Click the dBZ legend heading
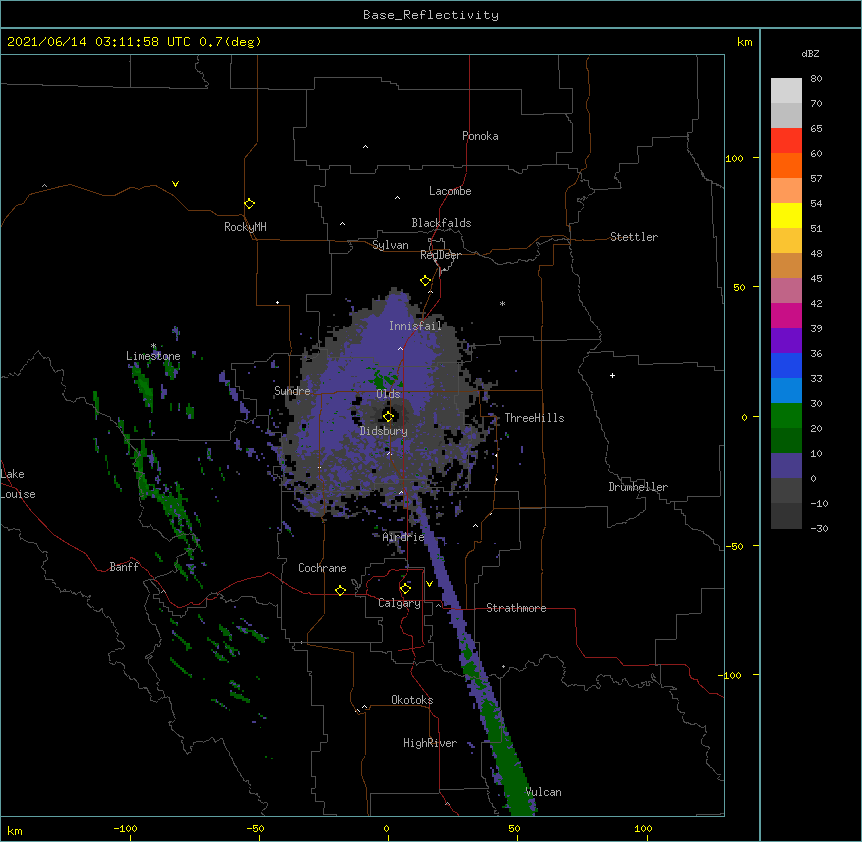Viewport: 862px width, 842px height. click(810, 53)
